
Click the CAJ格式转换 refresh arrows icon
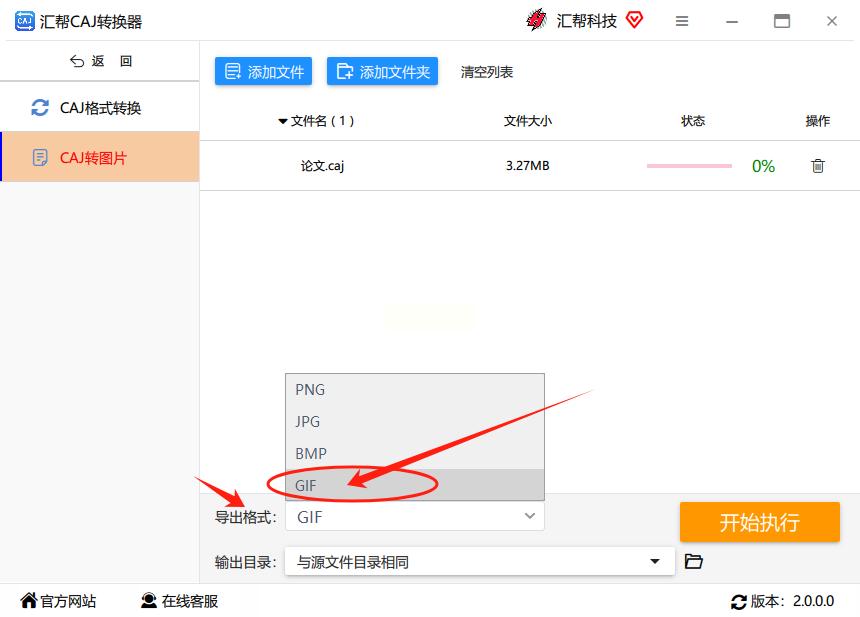click(40, 107)
